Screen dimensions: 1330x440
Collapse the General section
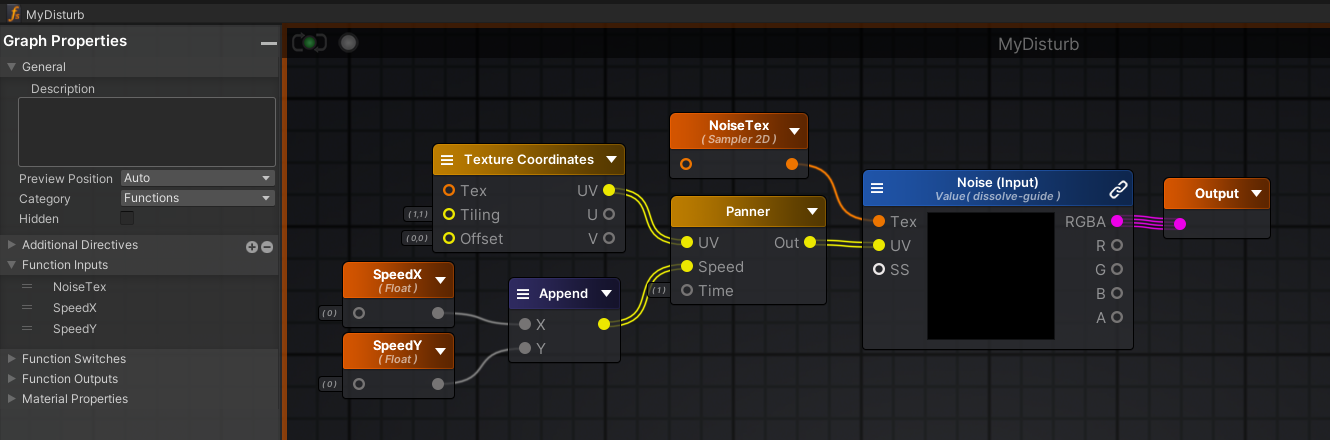12,67
